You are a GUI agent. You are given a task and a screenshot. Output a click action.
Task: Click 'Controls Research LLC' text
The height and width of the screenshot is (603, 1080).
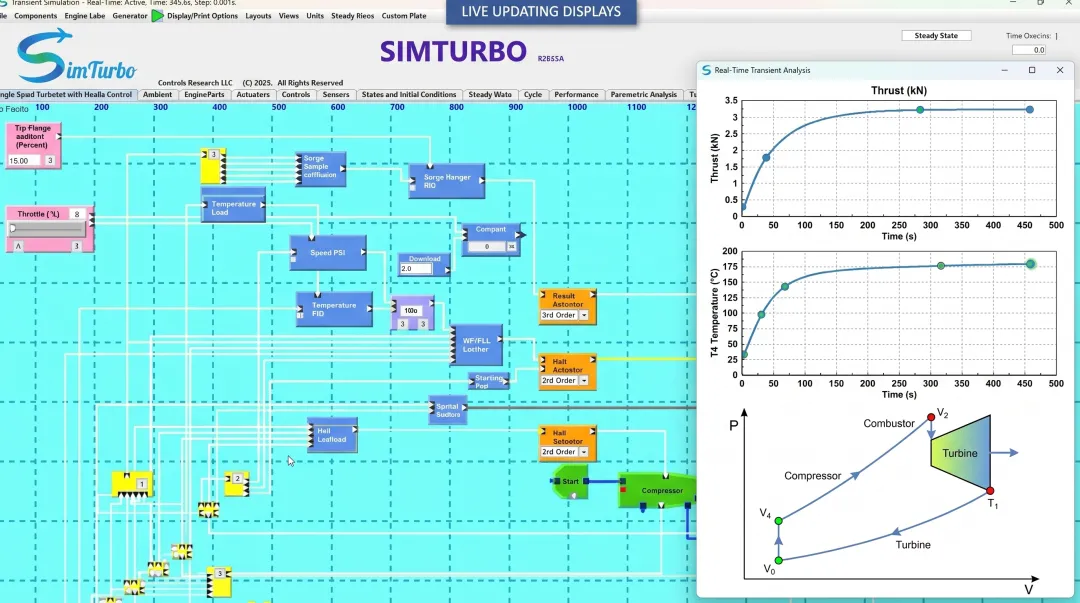pyautogui.click(x=195, y=83)
